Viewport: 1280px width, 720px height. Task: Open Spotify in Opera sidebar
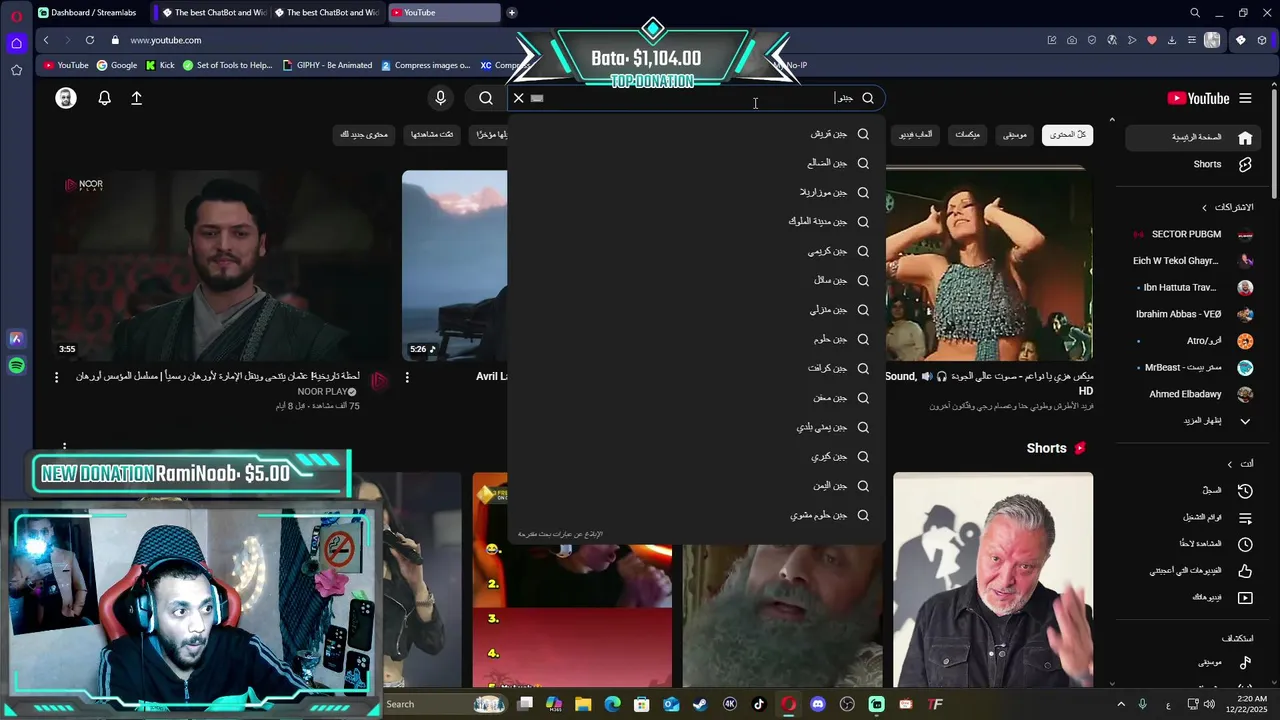tap(16, 366)
